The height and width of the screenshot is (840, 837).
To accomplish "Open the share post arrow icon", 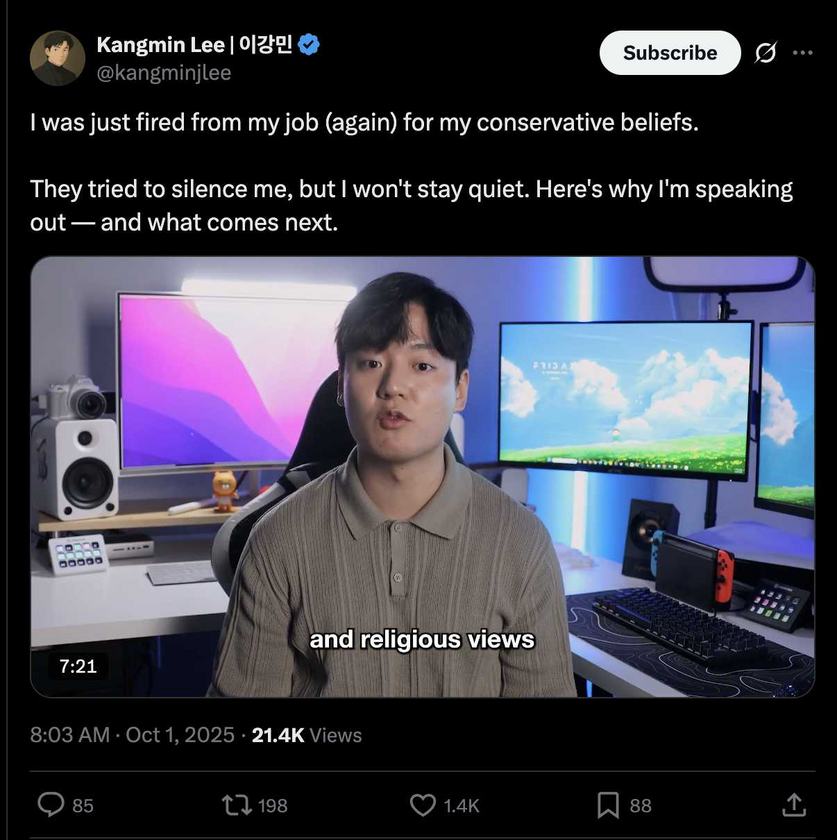I will click(793, 804).
